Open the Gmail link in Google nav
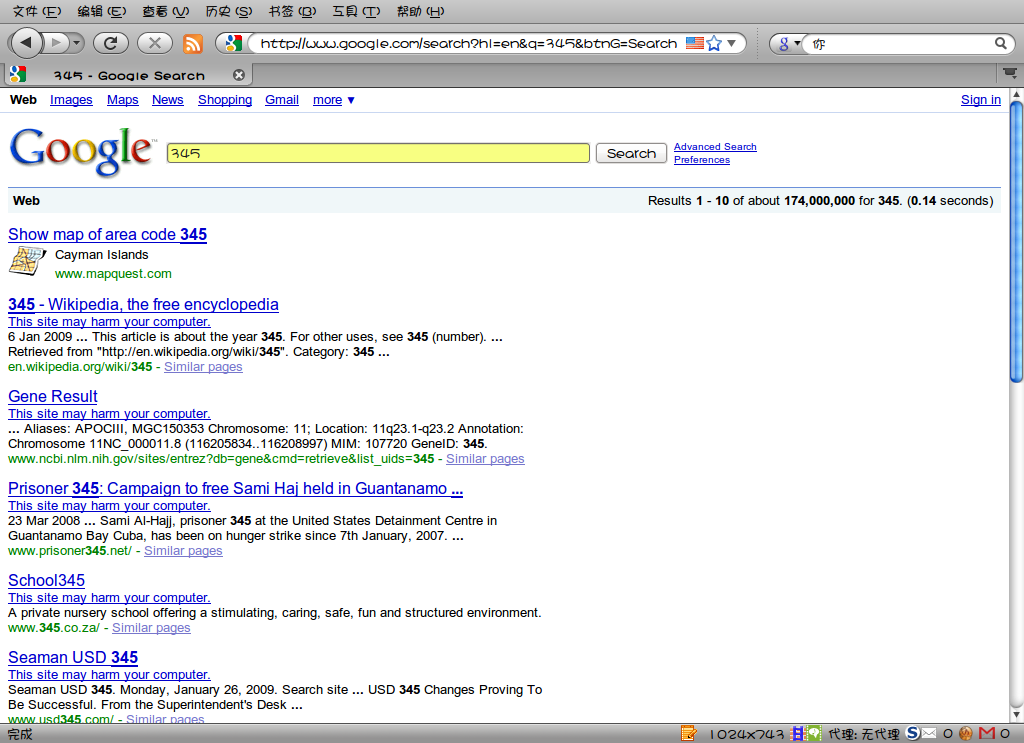The width and height of the screenshot is (1024, 743). [282, 100]
